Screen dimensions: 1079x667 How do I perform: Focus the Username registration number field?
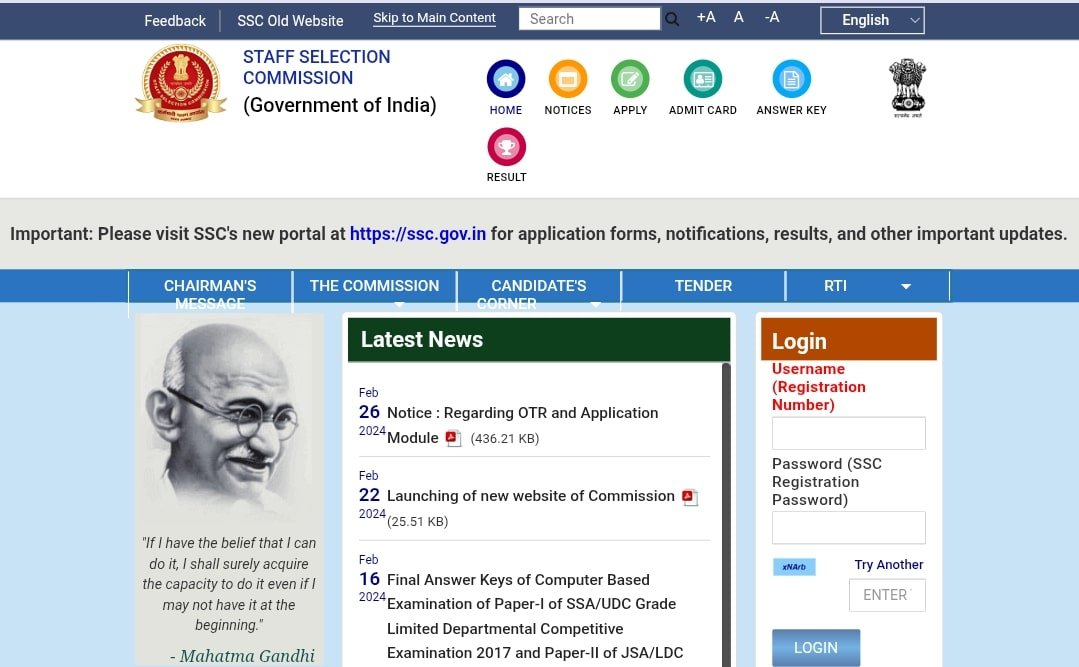[x=848, y=433]
